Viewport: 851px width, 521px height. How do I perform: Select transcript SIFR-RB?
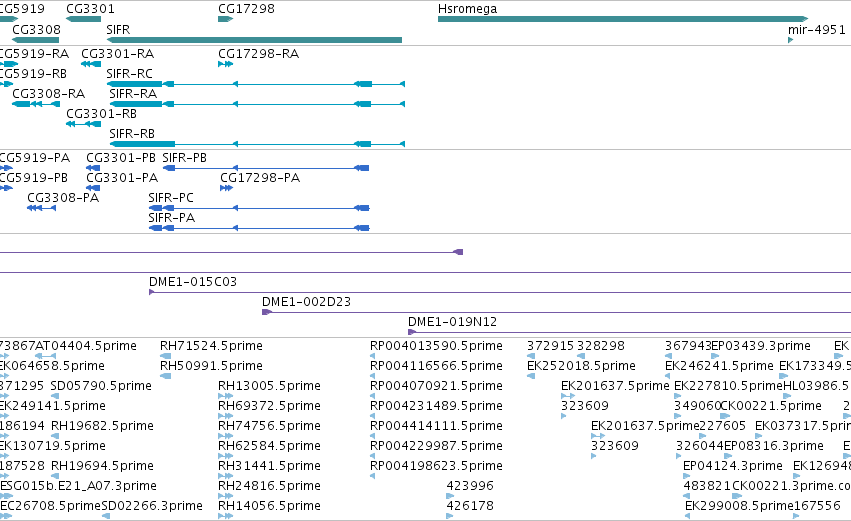[257, 144]
